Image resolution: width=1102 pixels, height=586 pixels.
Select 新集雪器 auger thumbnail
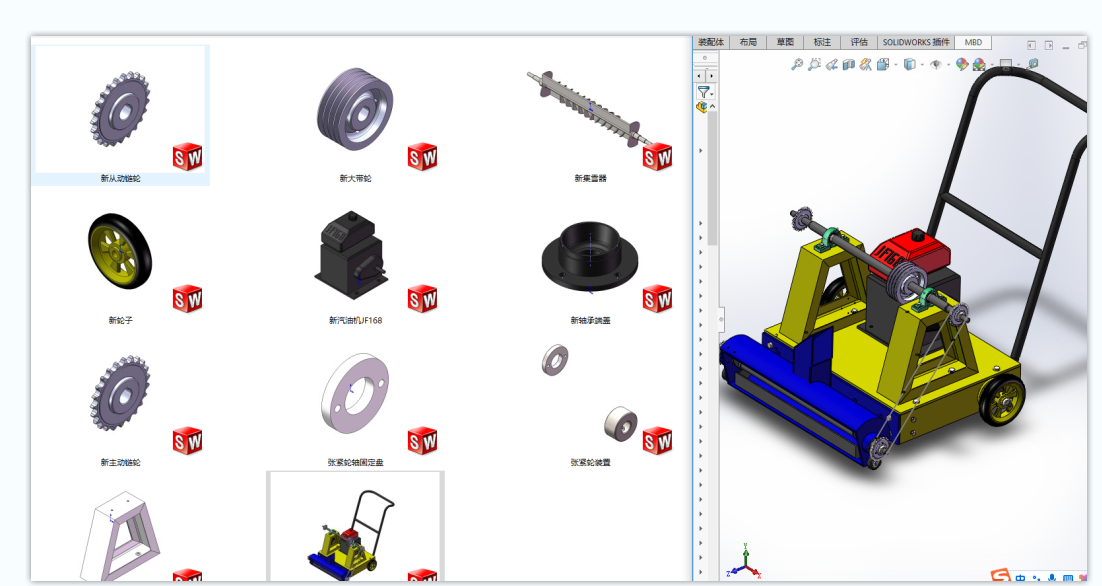(x=590, y=109)
